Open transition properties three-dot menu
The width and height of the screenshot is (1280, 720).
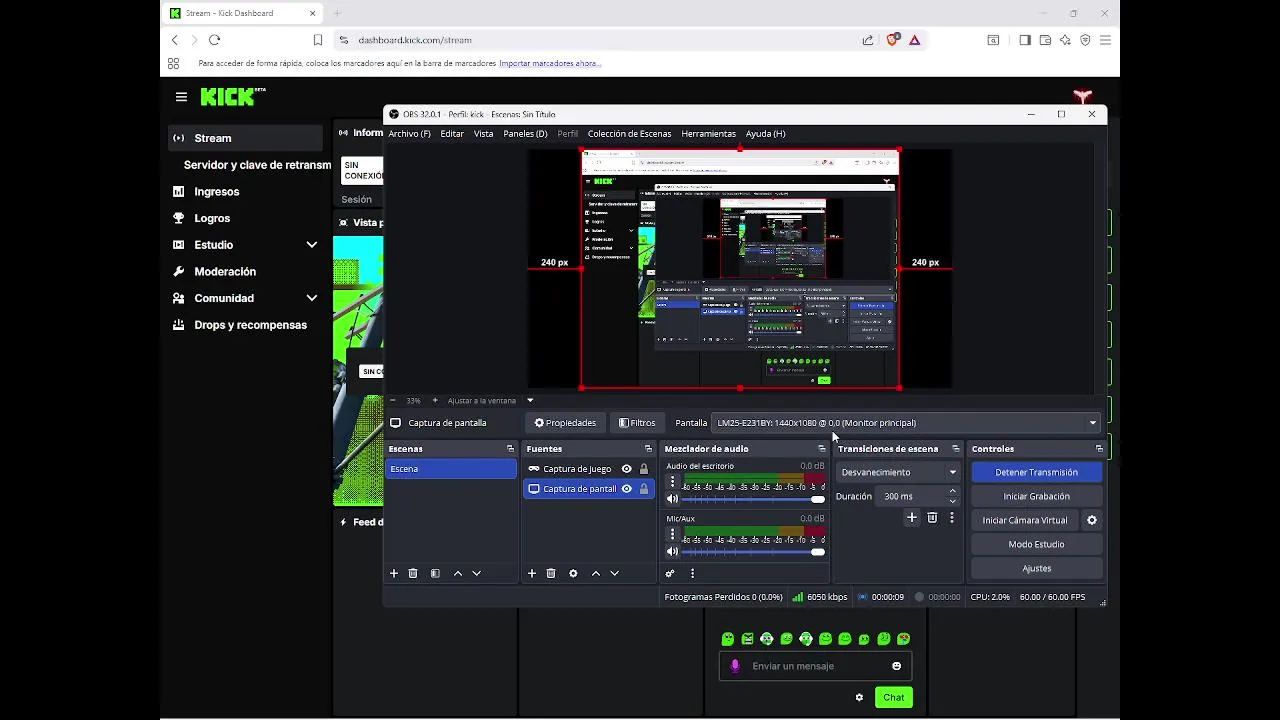[952, 517]
